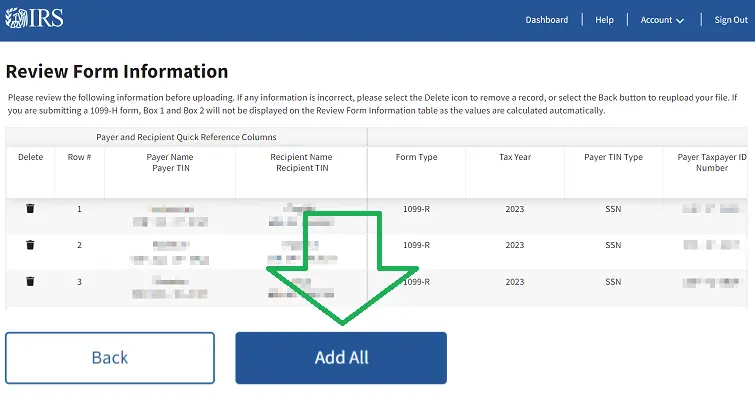This screenshot has width=755, height=400.
Task: Select the Form Type column header
Action: (x=417, y=157)
